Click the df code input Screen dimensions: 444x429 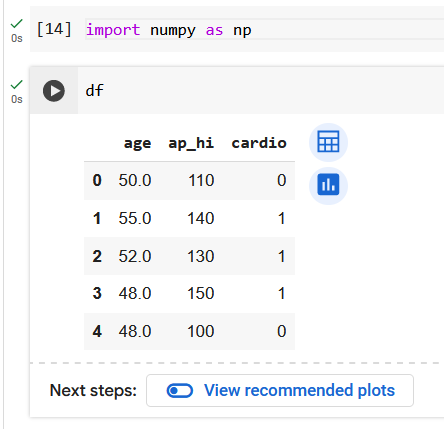point(261,91)
